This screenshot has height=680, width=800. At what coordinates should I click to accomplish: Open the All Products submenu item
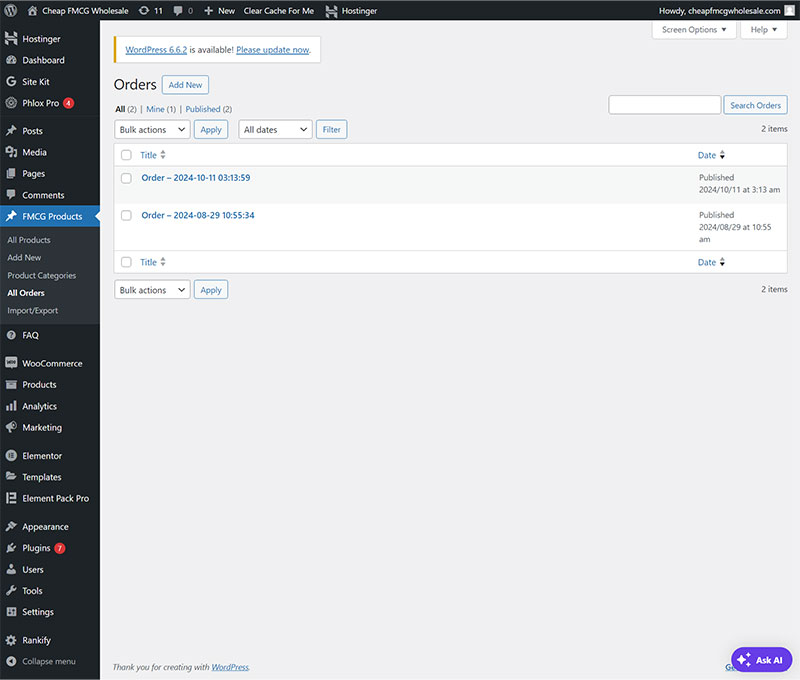tap(29, 240)
